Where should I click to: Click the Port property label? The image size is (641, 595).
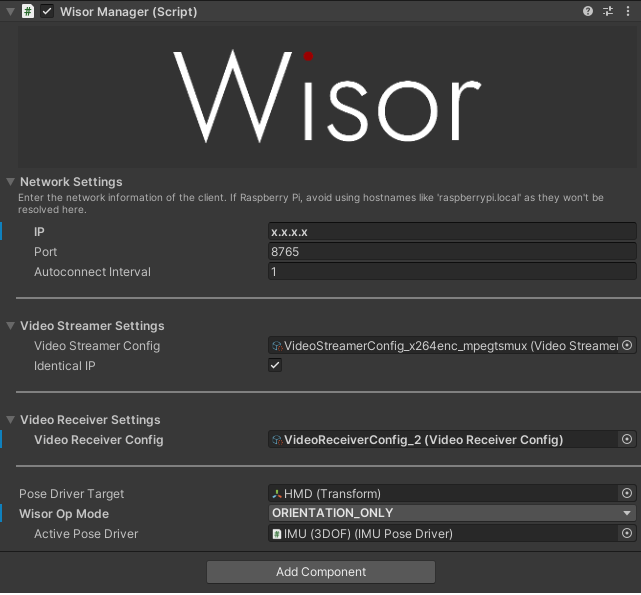45,252
